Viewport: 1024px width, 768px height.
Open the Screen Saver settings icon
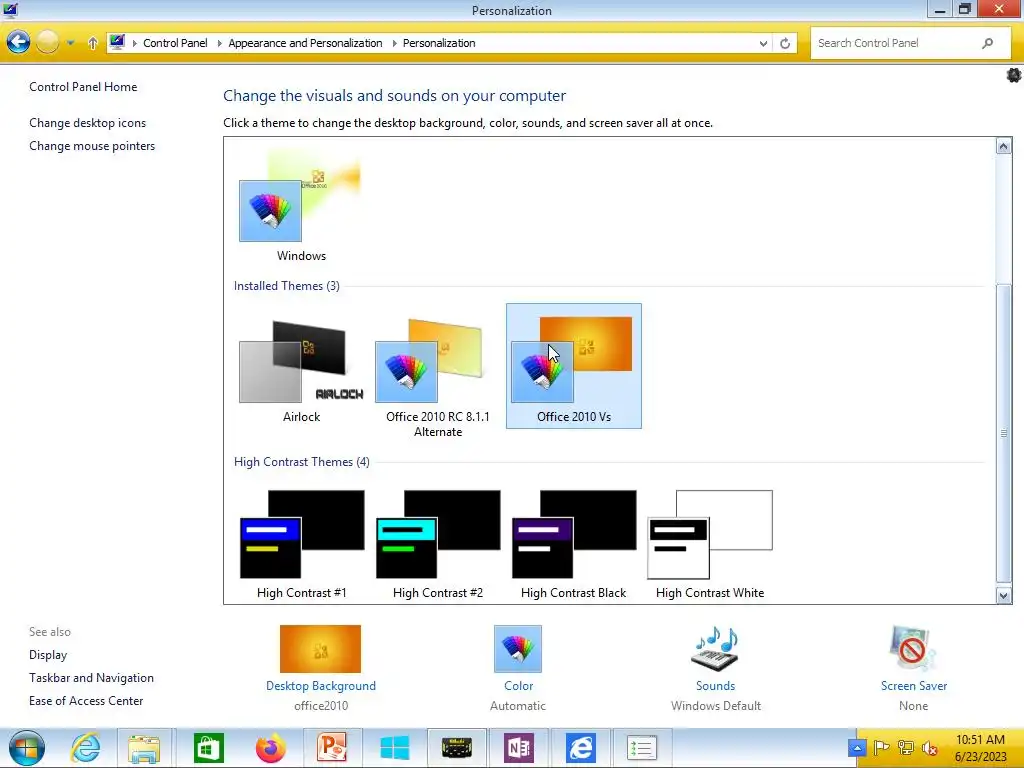pos(913,649)
